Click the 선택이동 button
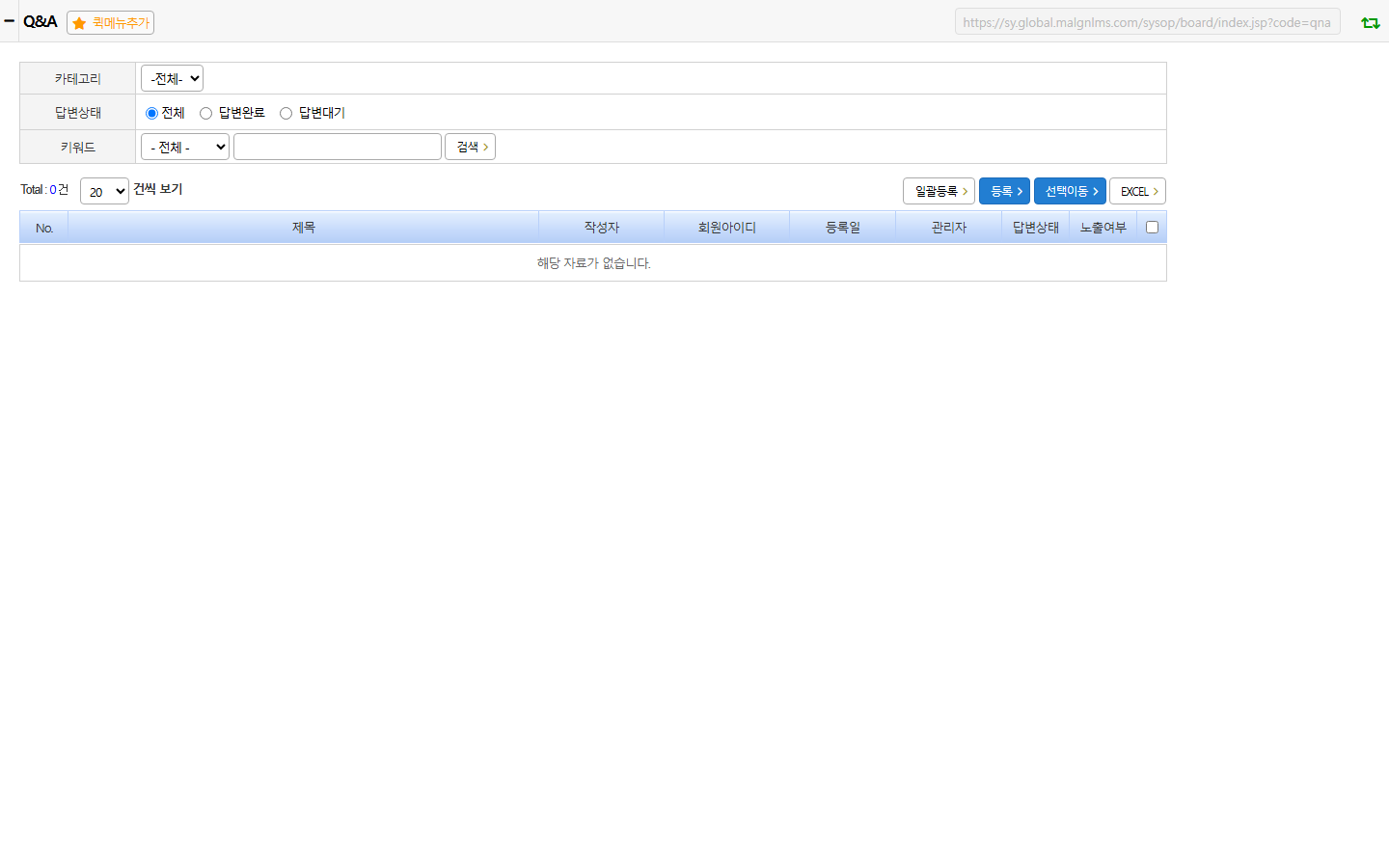The height and width of the screenshot is (868, 1389). (x=1070, y=191)
